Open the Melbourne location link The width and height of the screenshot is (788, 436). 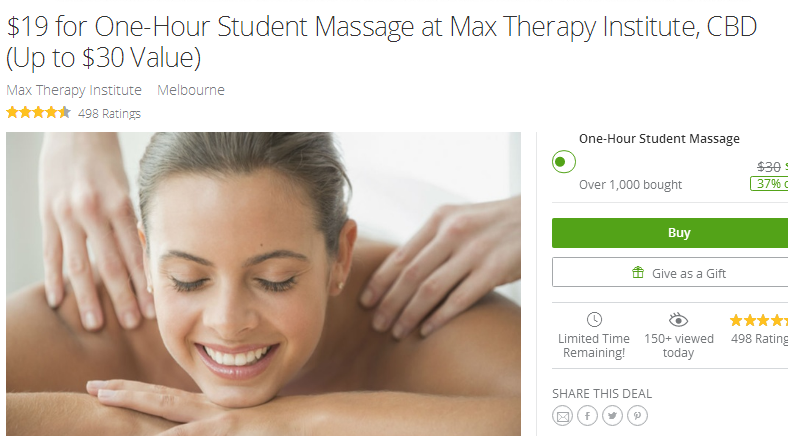tap(191, 90)
